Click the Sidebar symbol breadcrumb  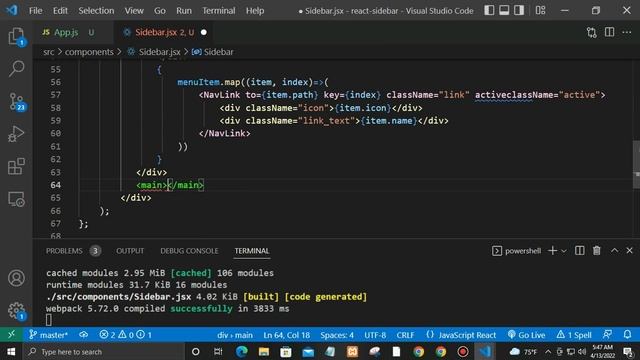(x=218, y=52)
